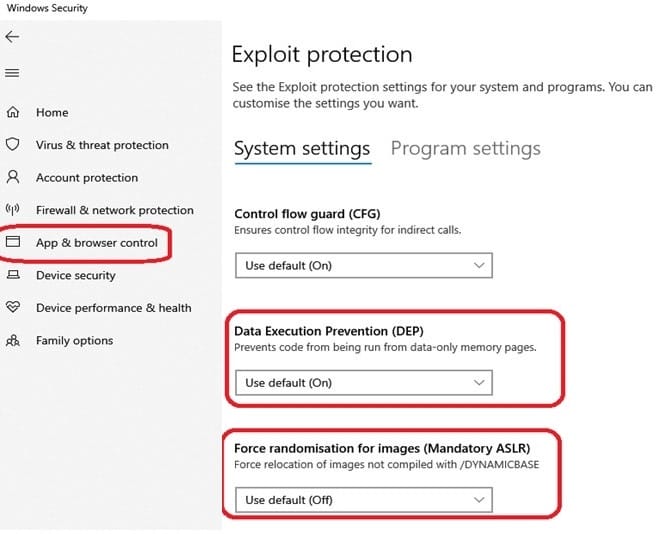
Task: Open Virus & threat protection page
Action: pos(102,145)
